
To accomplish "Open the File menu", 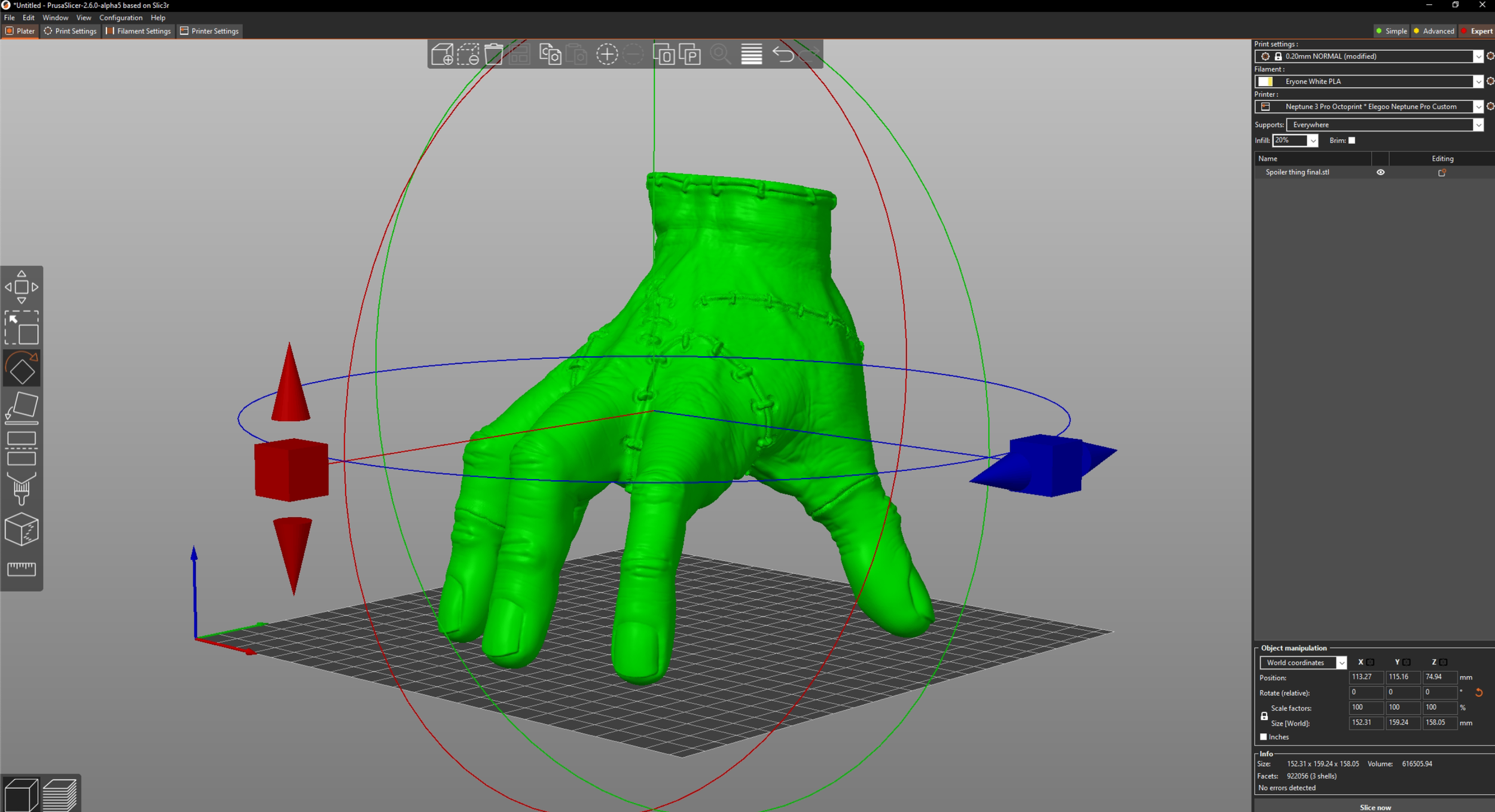I will pos(10,18).
